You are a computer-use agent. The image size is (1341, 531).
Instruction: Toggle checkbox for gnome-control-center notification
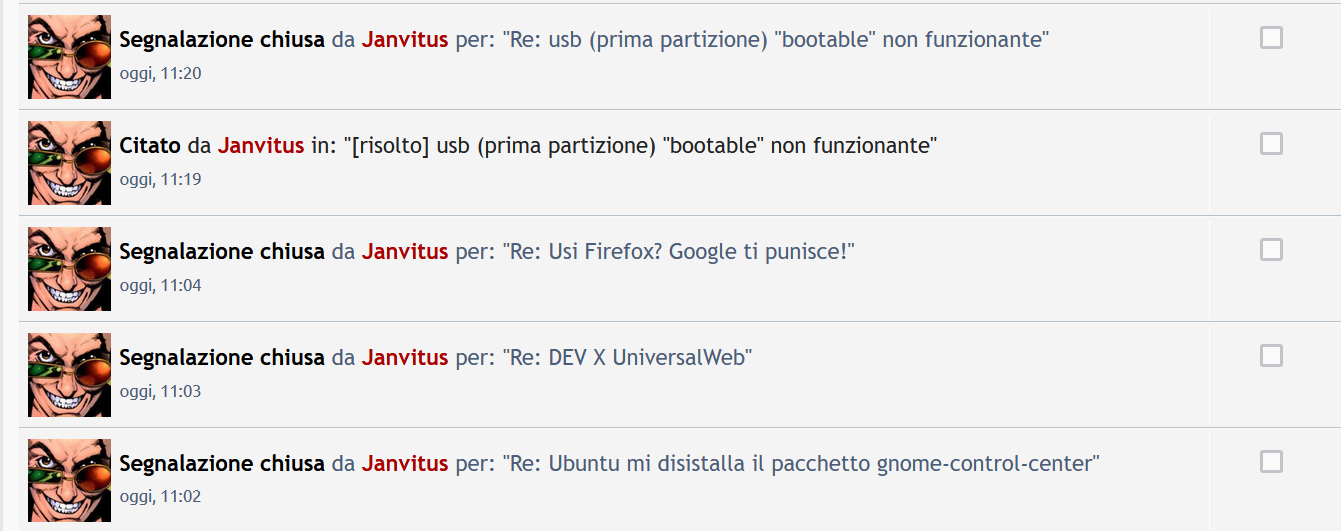pyautogui.click(x=1271, y=462)
